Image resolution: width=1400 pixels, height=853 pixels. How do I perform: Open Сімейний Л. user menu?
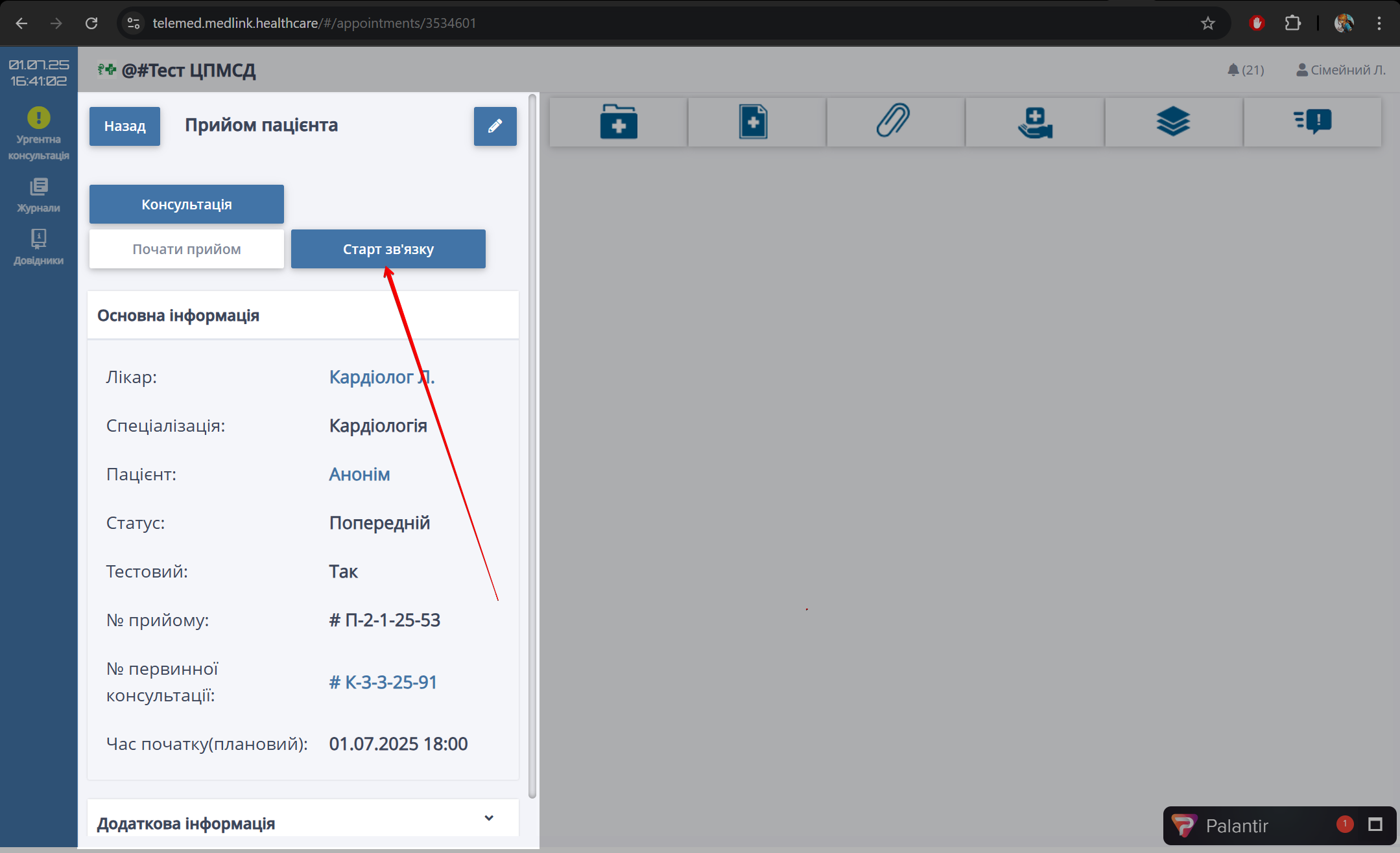click(1340, 70)
